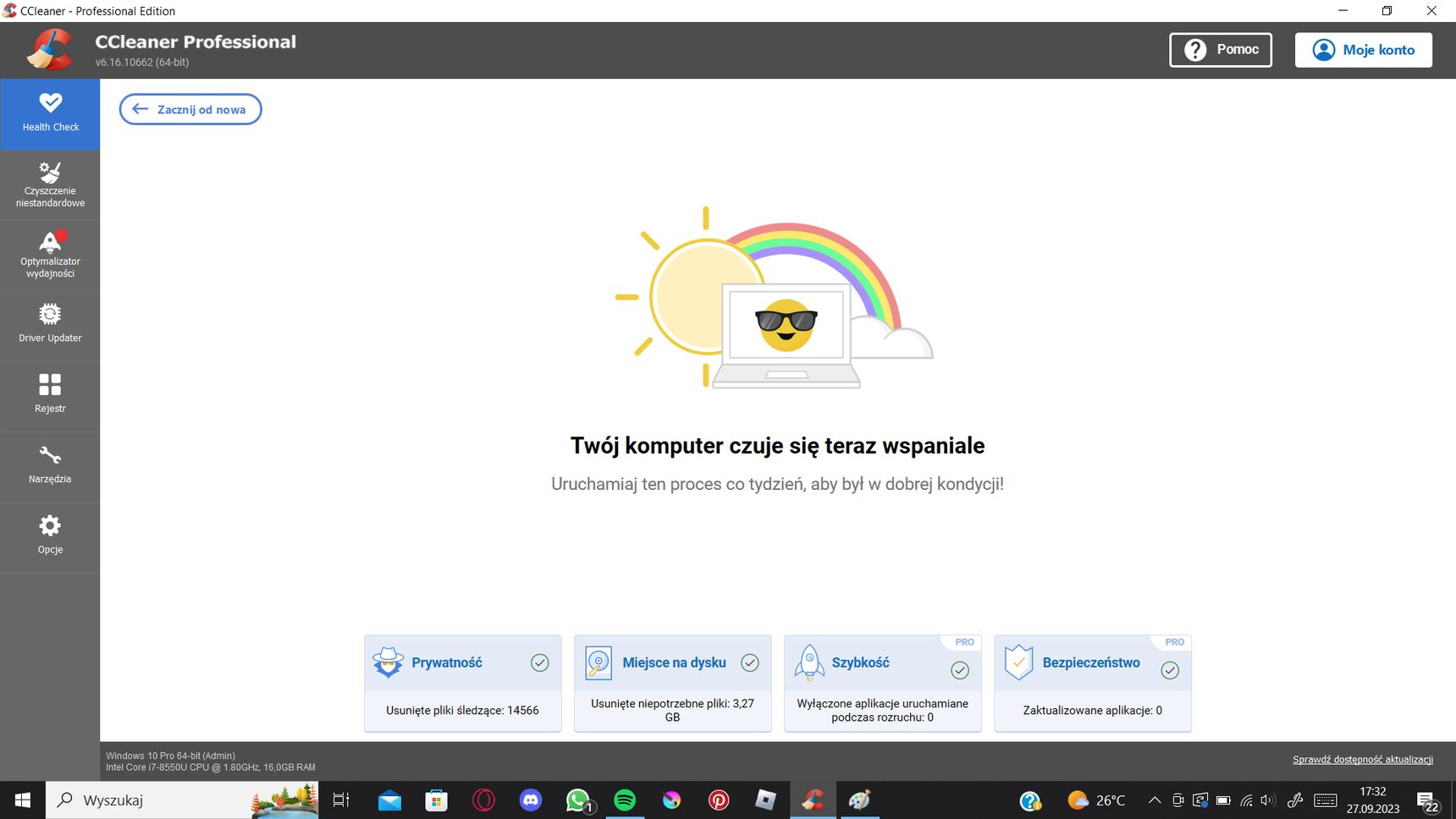Open Wi-Fi network settings in tray
1456x819 pixels.
coord(1246,800)
